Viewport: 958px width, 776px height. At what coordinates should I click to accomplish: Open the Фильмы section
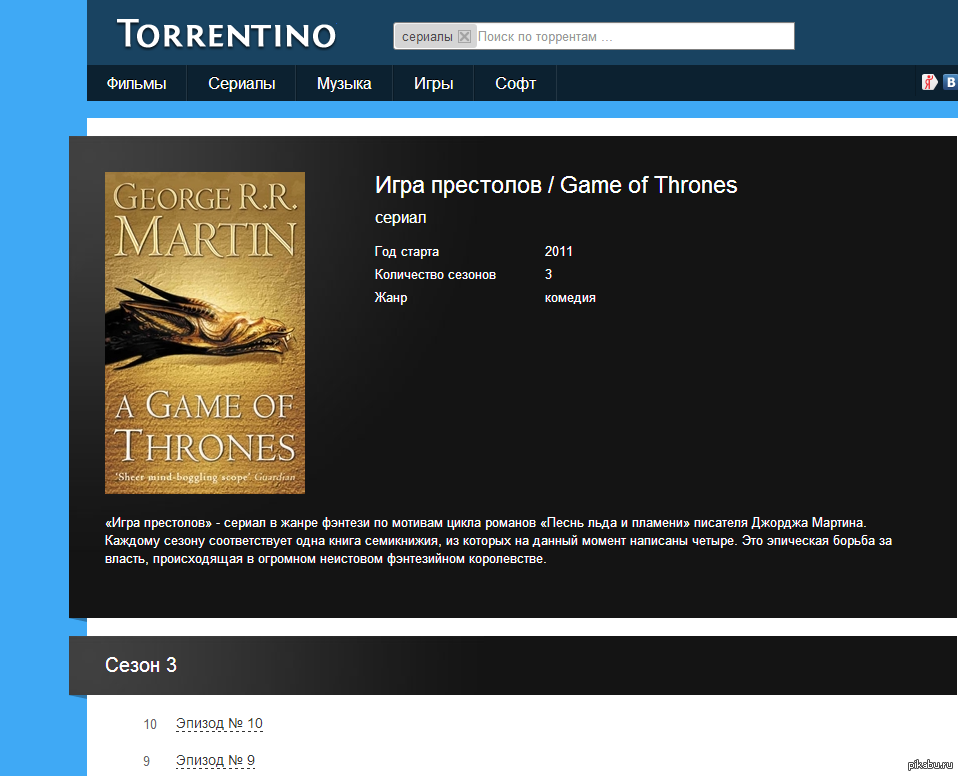point(136,84)
